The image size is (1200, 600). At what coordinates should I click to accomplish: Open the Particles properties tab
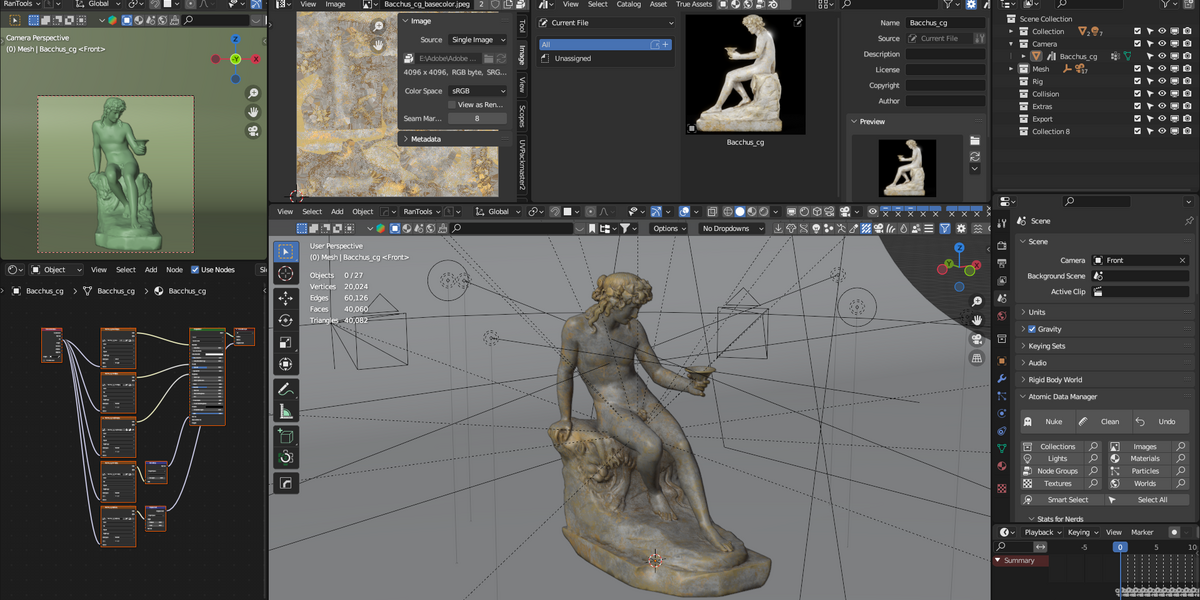1002,396
